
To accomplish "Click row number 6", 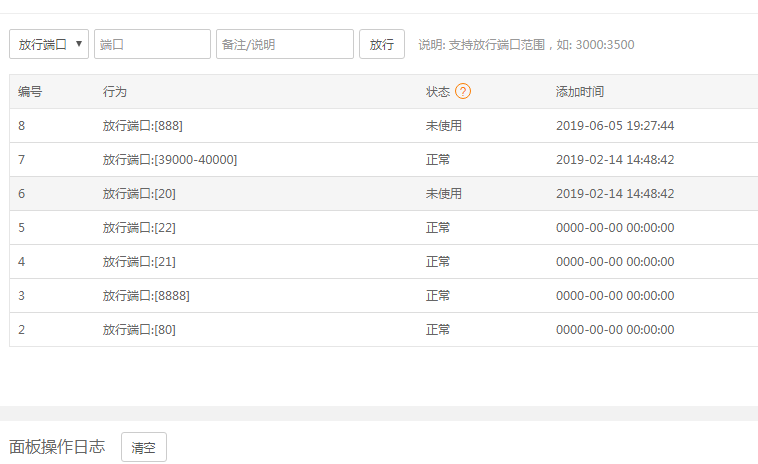I will click(x=21, y=193).
